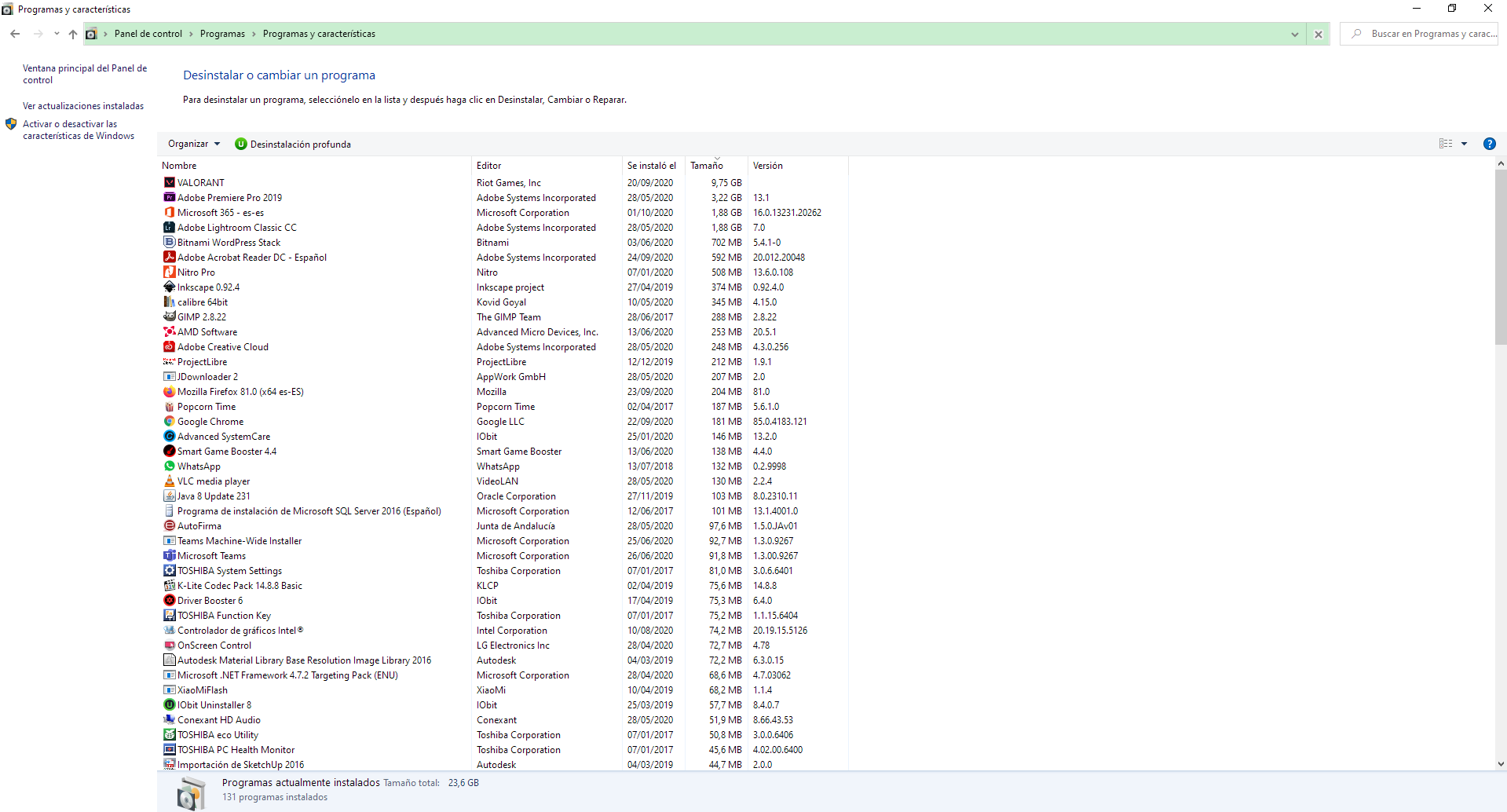Select Teams Machine-Wide Installer row
Viewport: 1507px width, 812px height.
pyautogui.click(x=503, y=540)
